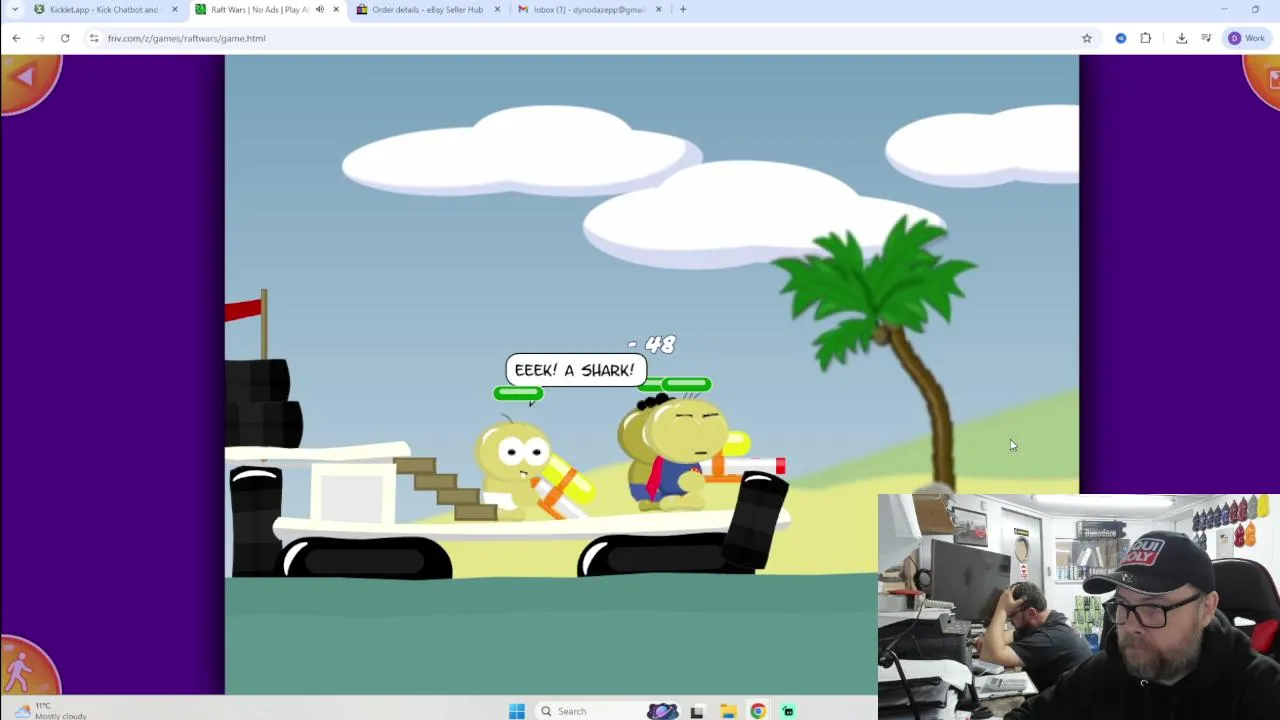Click the orange button at top right corner
Screen dimensions: 1280x720
pyautogui.click(x=1264, y=78)
